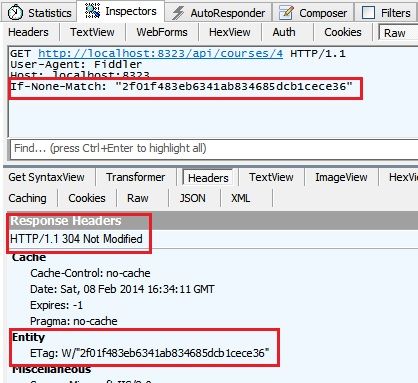Click the Statistics clock icon
The height and width of the screenshot is (383, 418).
15,13
